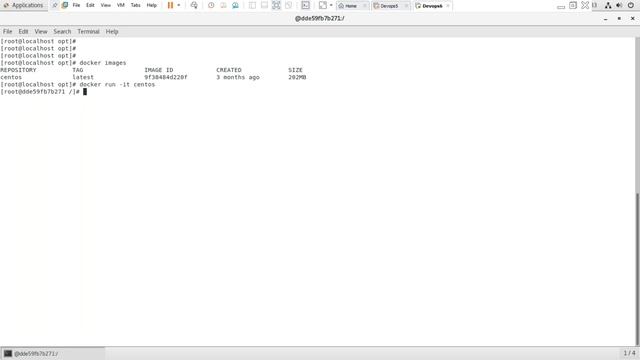Screen dimensions: 640x360
Task: Open the volume control icon
Action: coord(619,5)
